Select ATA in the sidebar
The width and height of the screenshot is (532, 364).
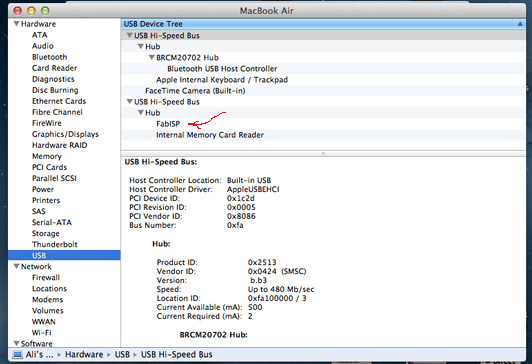(40, 35)
